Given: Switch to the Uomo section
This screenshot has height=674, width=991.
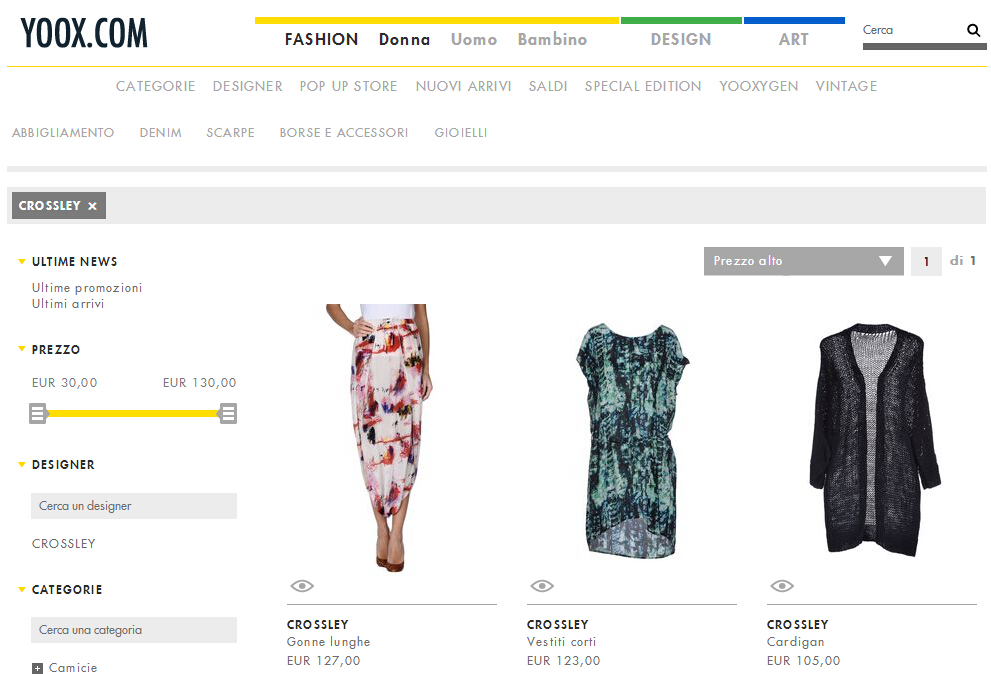Looking at the screenshot, I should coord(474,39).
